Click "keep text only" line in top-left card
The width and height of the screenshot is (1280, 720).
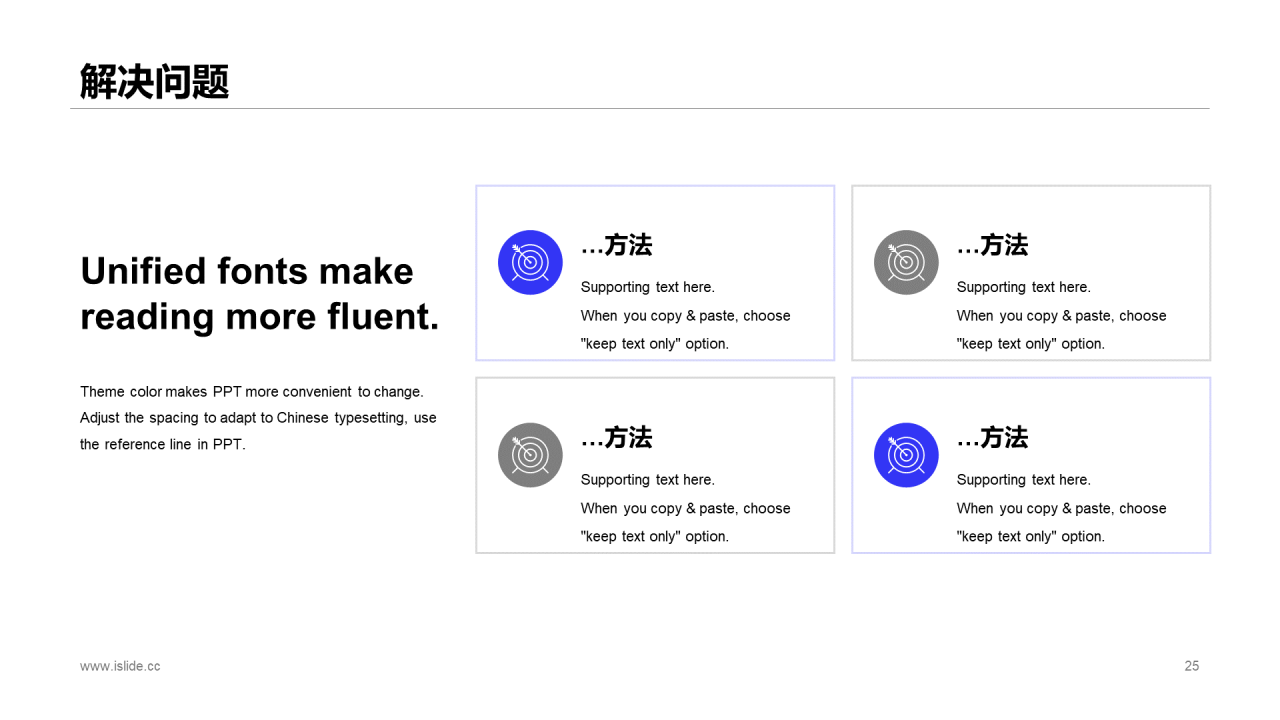655,344
